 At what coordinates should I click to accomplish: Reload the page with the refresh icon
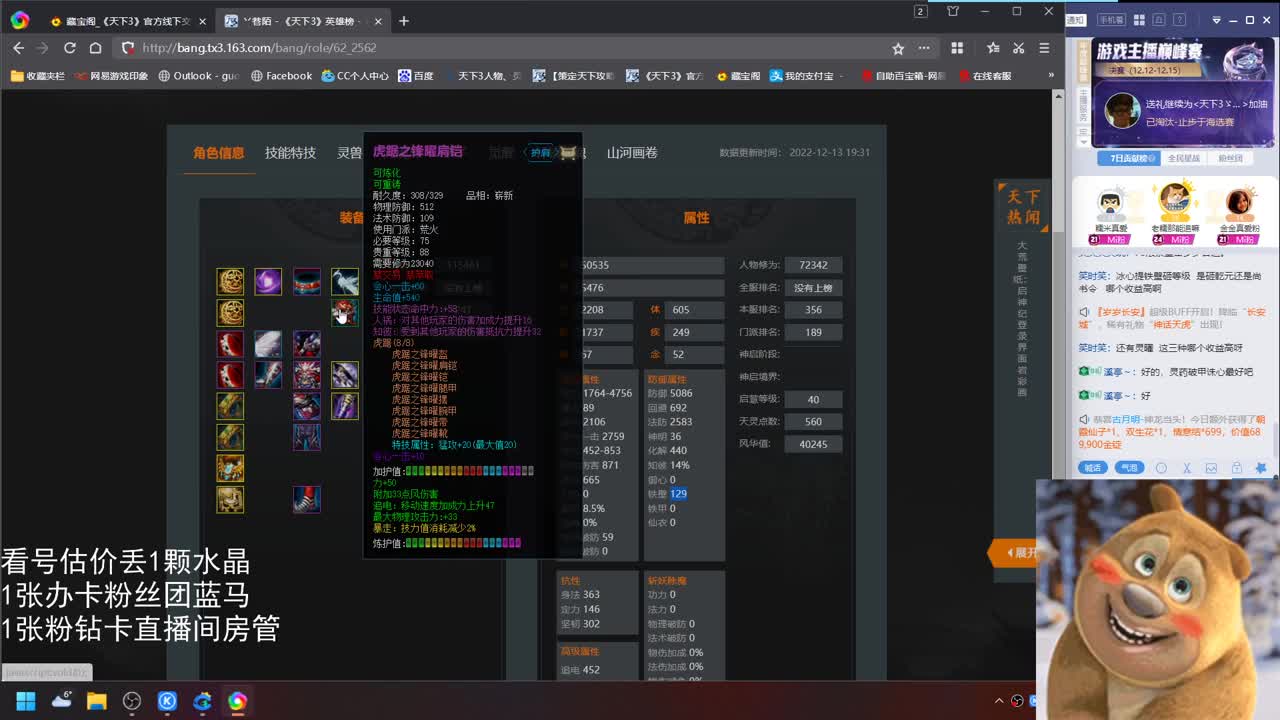coord(69,47)
